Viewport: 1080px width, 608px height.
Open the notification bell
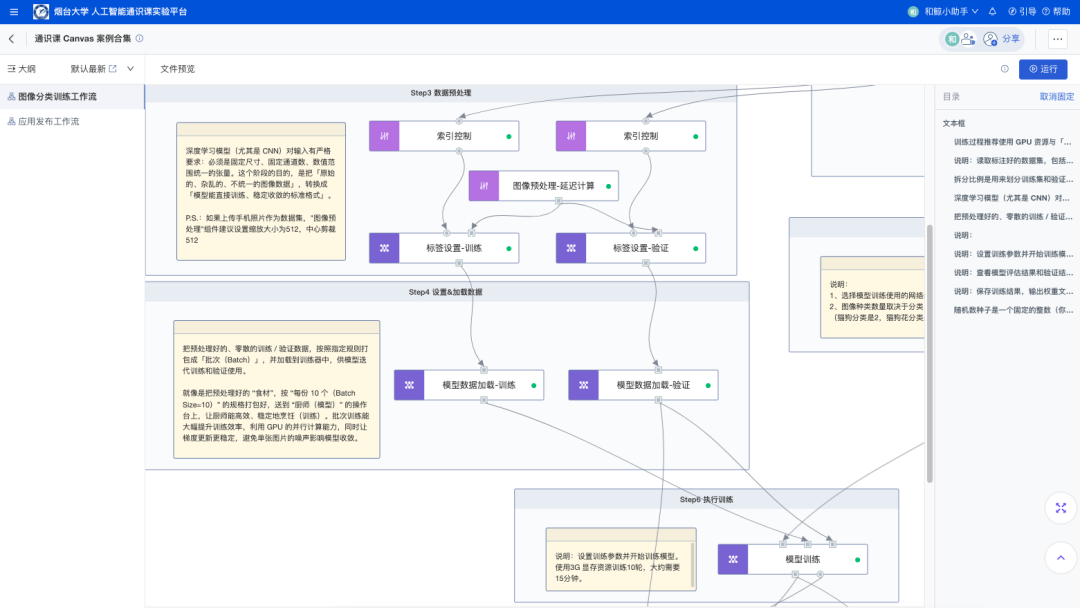tap(992, 12)
